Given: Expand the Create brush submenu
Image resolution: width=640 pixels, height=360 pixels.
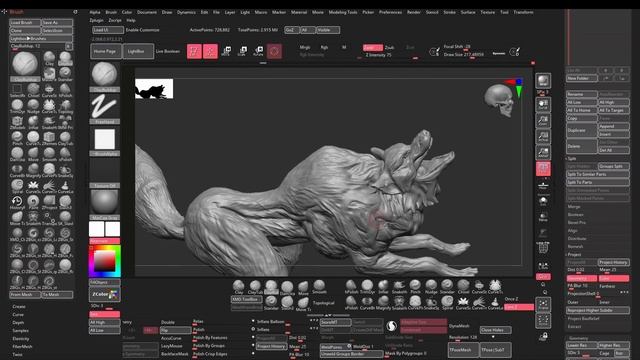Looking at the screenshot, I should point(19,307).
